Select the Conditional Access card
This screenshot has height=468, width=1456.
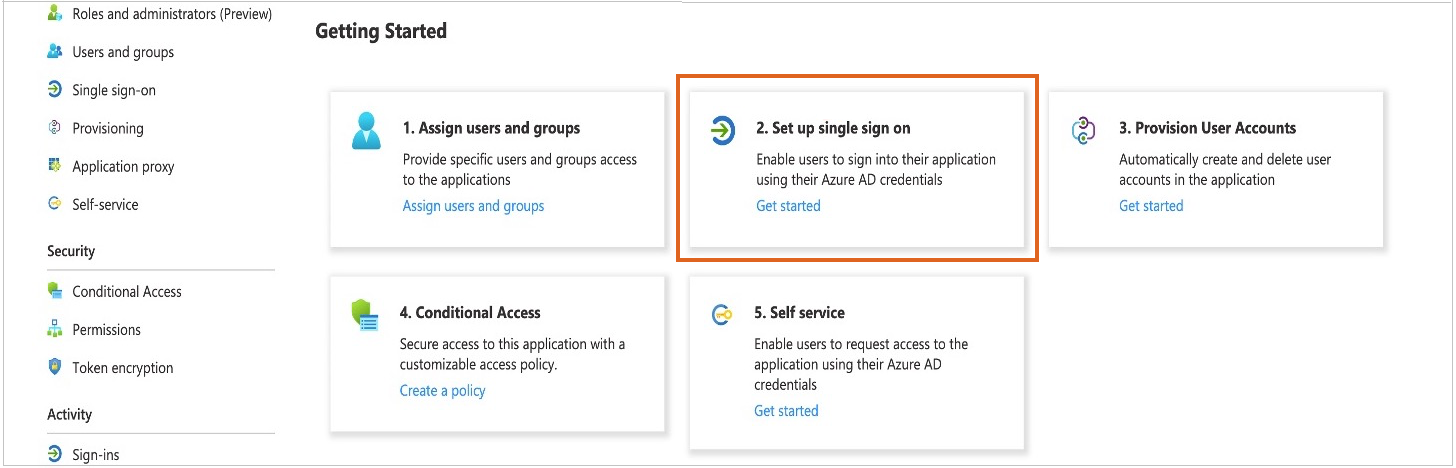coord(497,353)
